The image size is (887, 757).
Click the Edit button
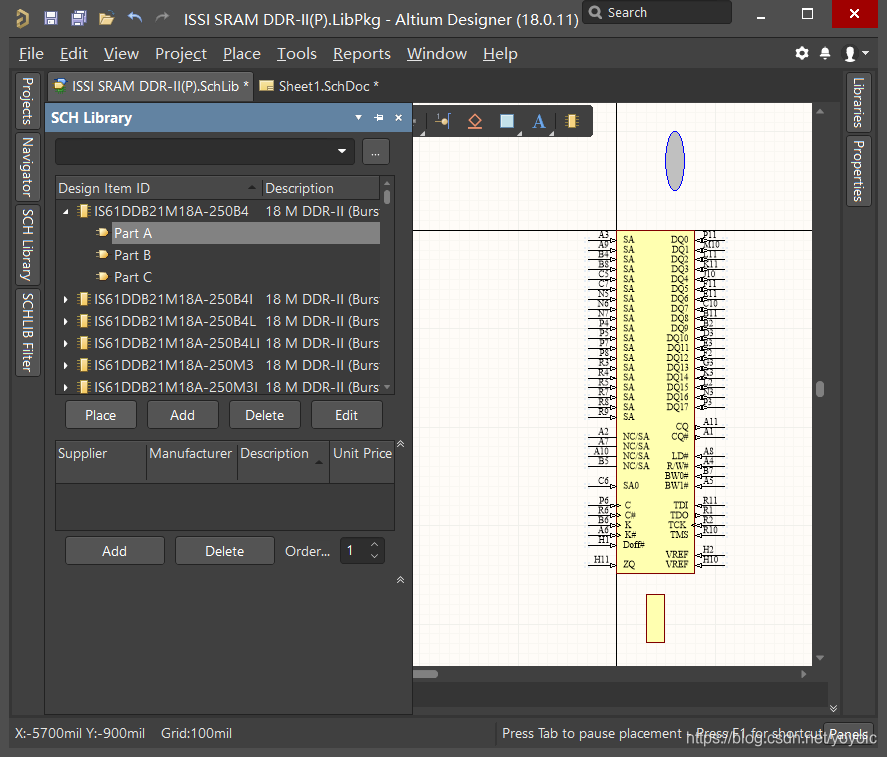[347, 415]
